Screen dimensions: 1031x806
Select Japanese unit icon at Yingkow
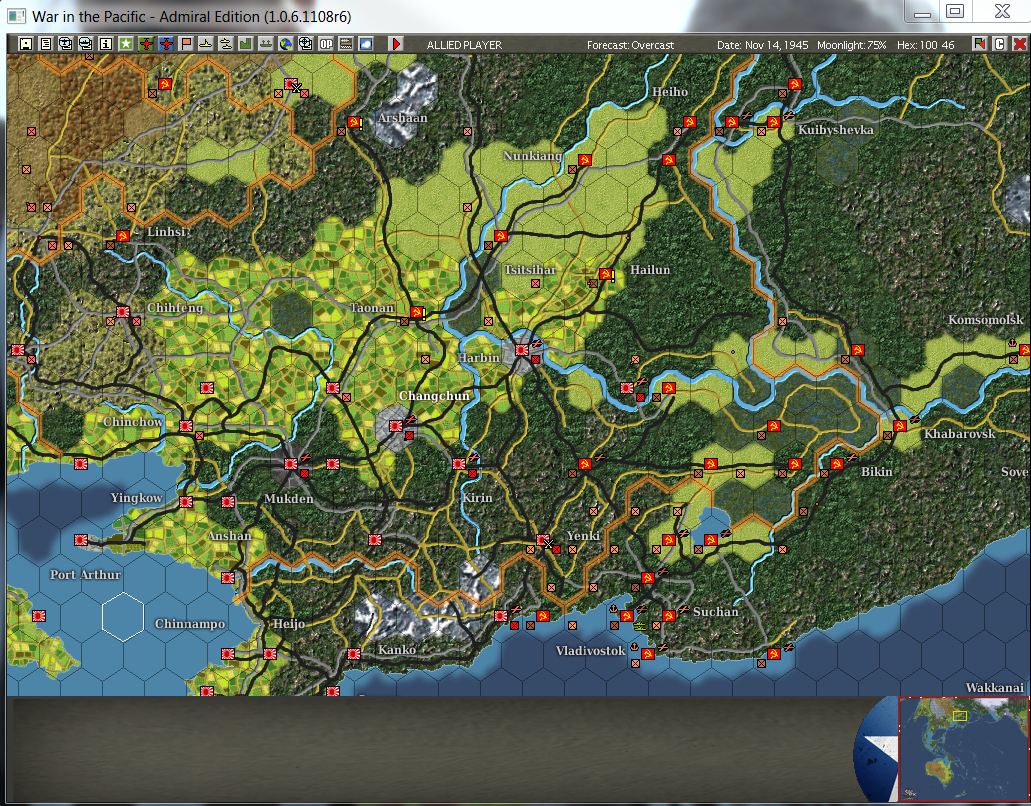[x=185, y=502]
